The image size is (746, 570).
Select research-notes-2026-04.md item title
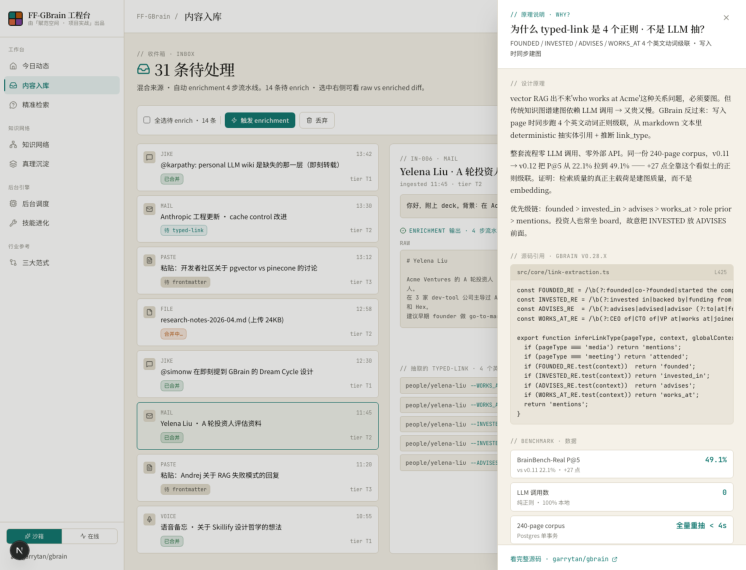coord(222,320)
